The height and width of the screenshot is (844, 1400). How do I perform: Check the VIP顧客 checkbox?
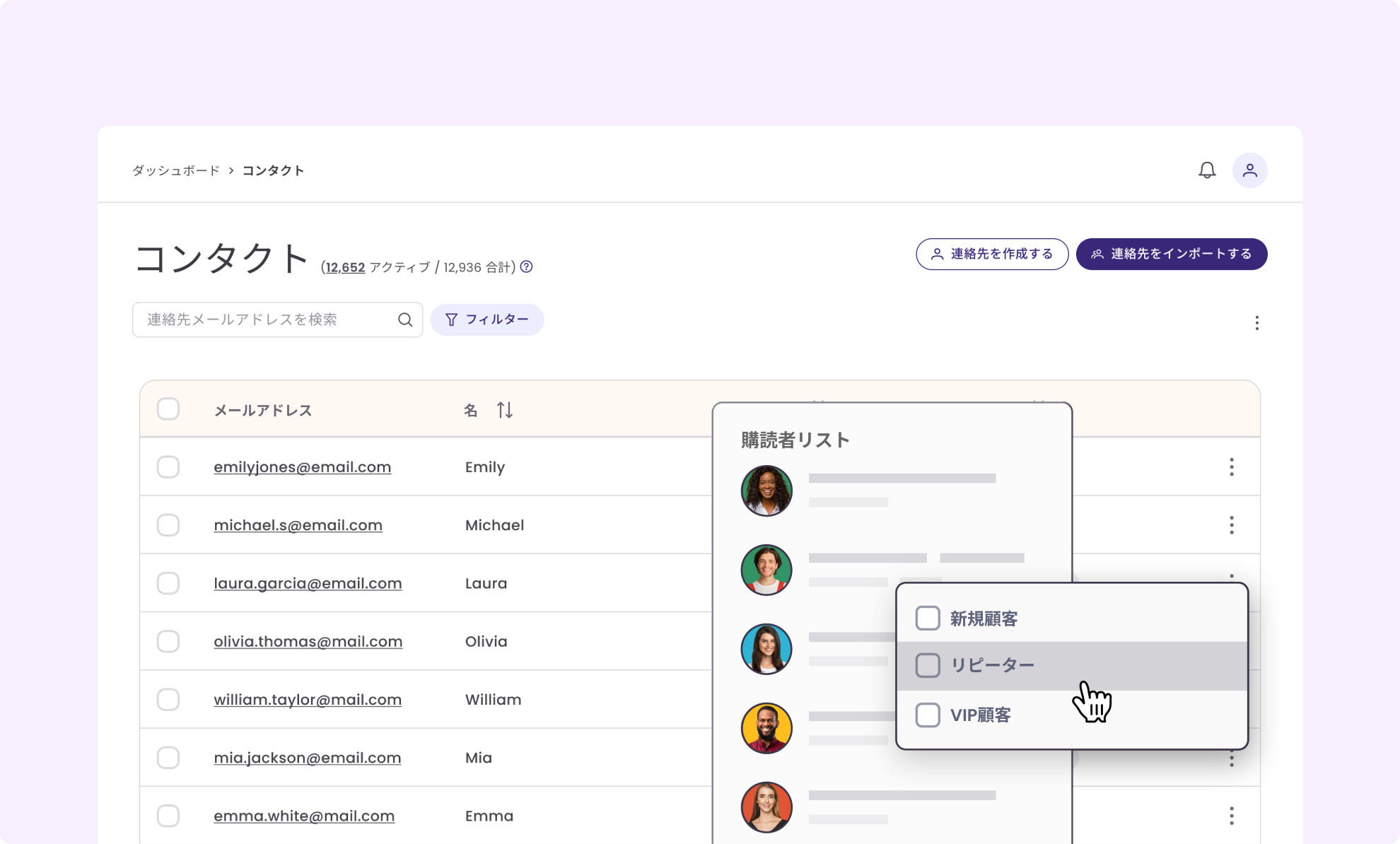tap(927, 715)
